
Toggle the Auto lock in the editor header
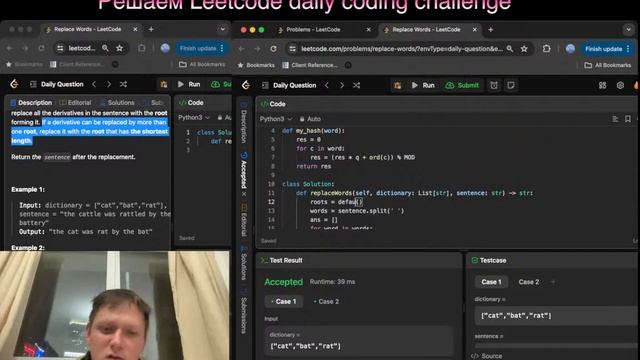pyautogui.click(x=310, y=119)
